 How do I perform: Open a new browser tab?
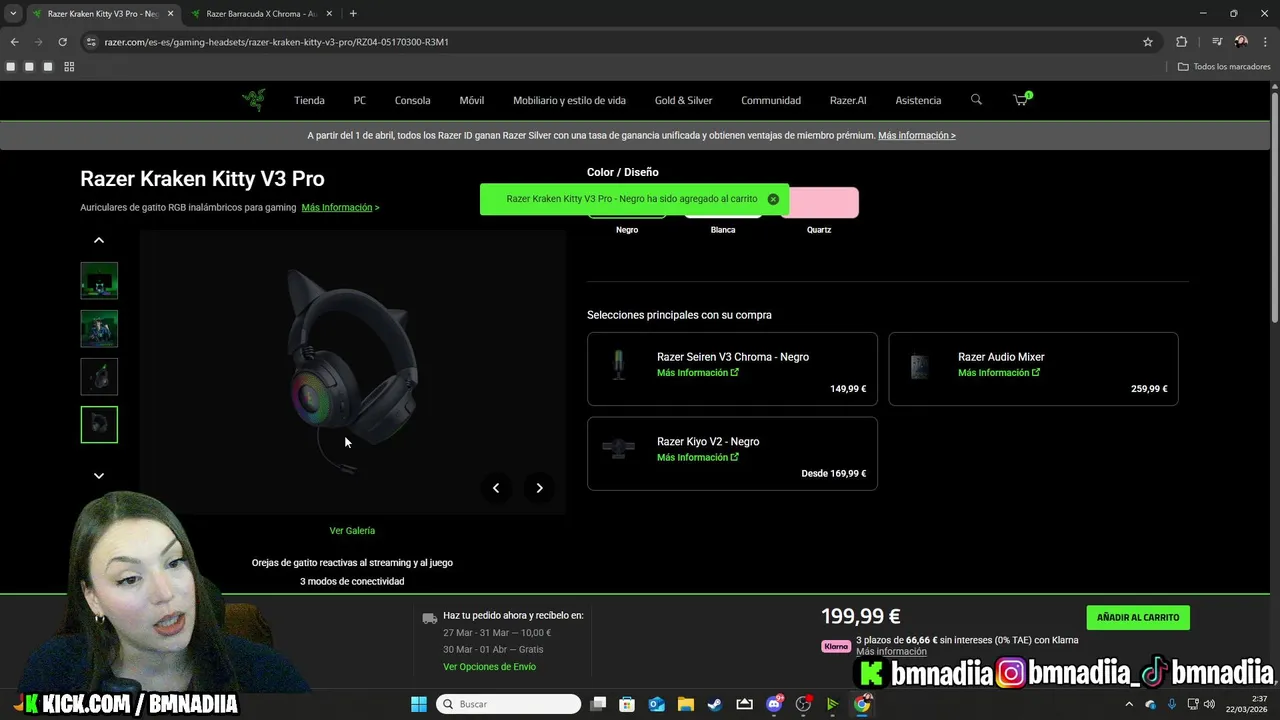(353, 14)
